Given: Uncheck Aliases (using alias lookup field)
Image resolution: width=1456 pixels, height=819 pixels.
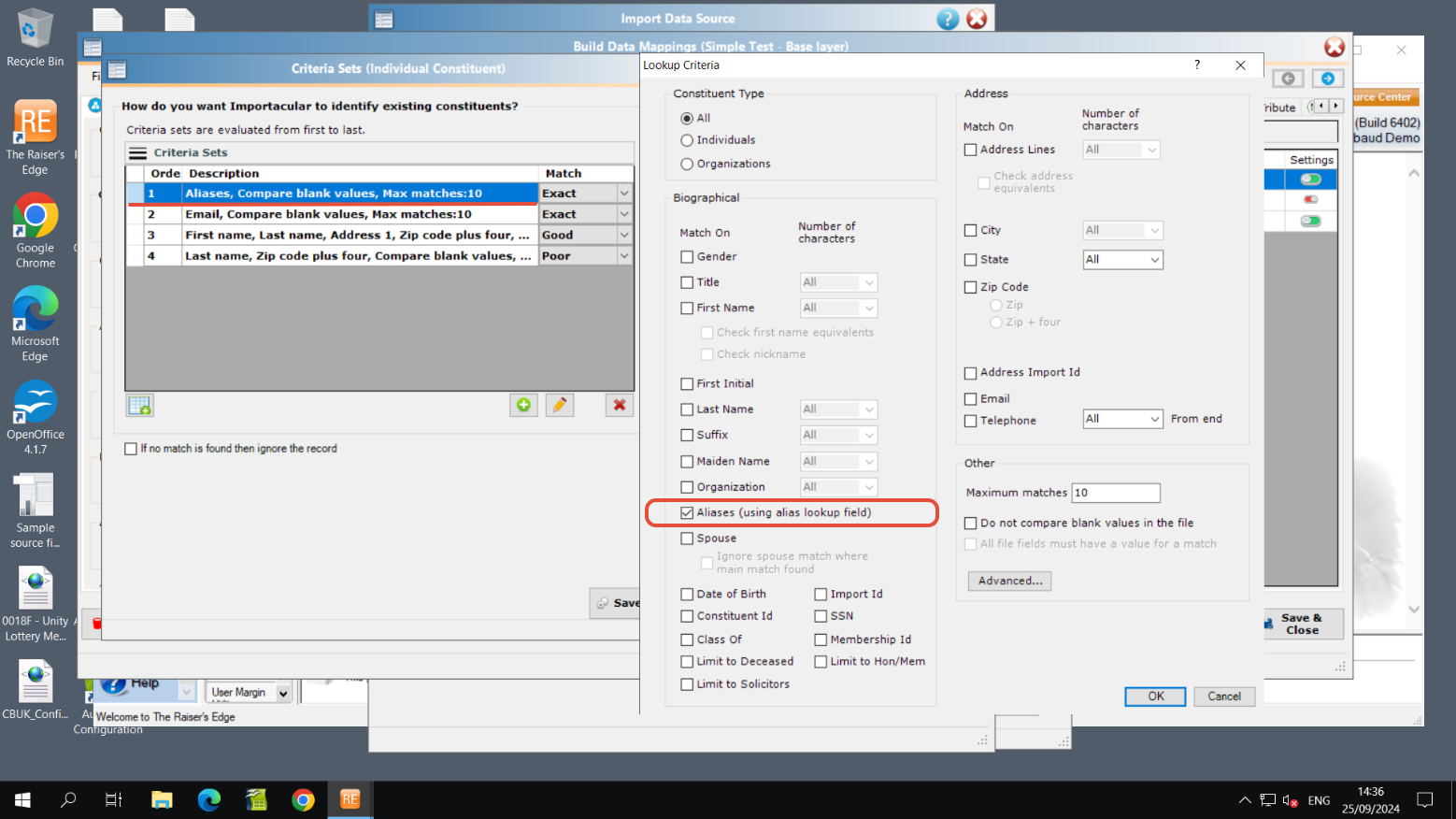Looking at the screenshot, I should point(687,512).
